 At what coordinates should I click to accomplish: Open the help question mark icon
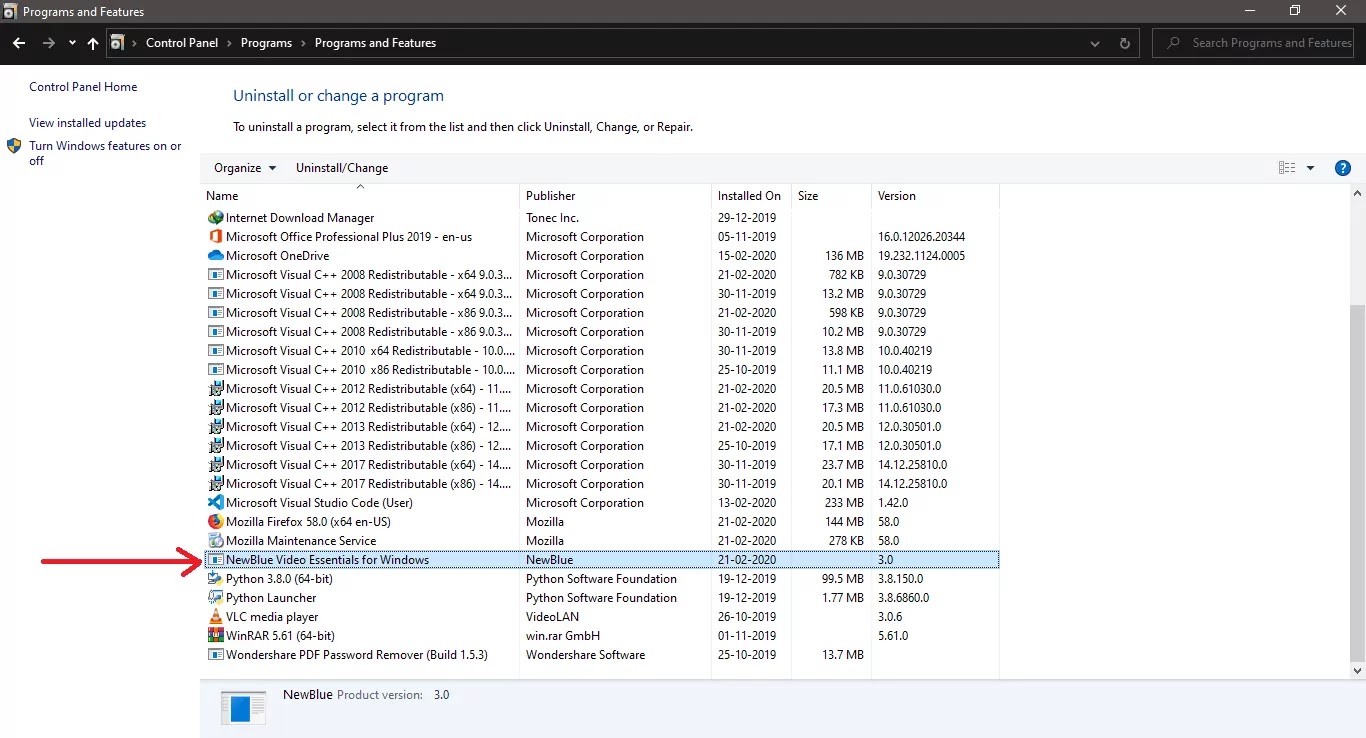coord(1344,168)
